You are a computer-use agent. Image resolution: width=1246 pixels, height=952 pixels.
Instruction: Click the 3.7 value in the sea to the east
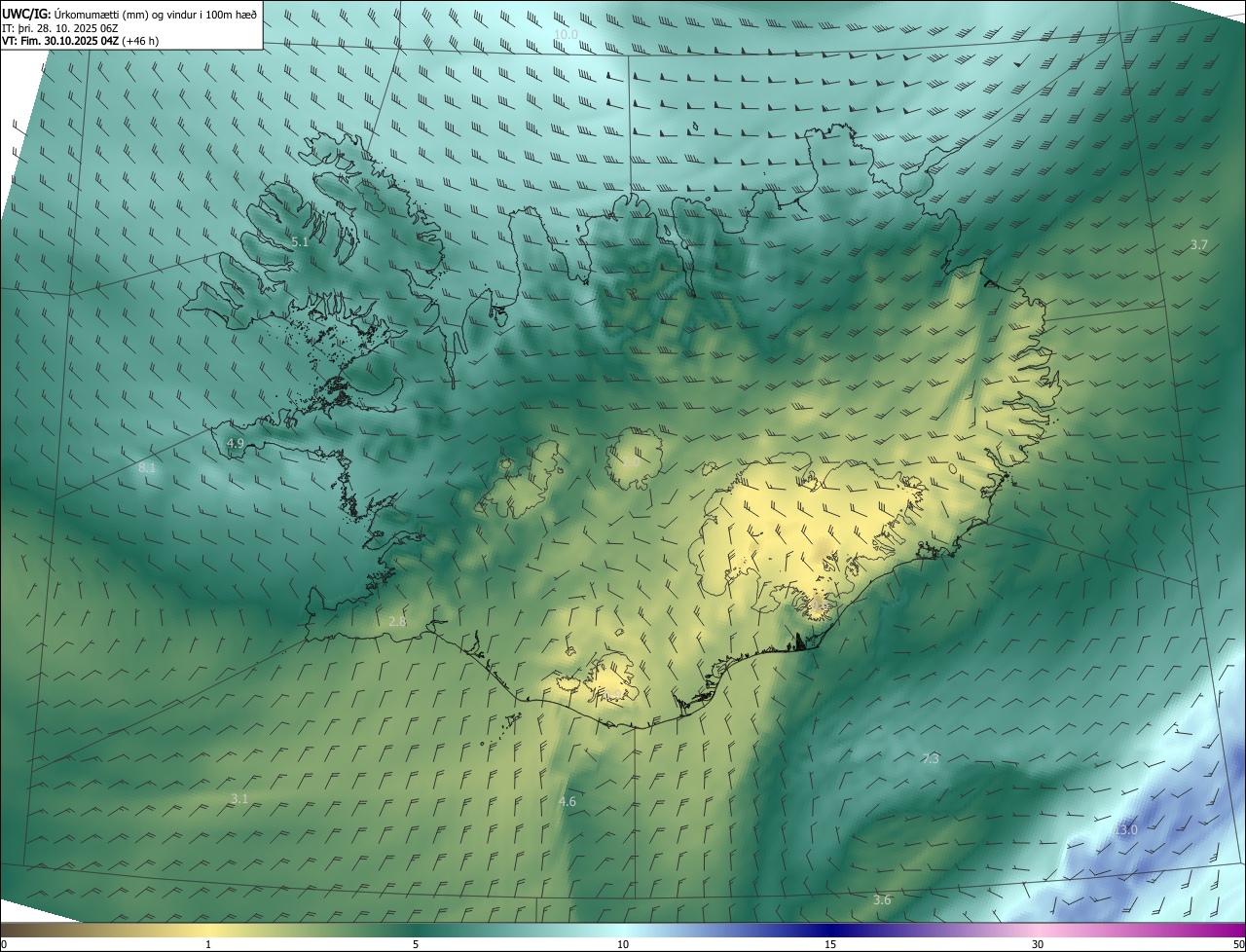point(1198,245)
